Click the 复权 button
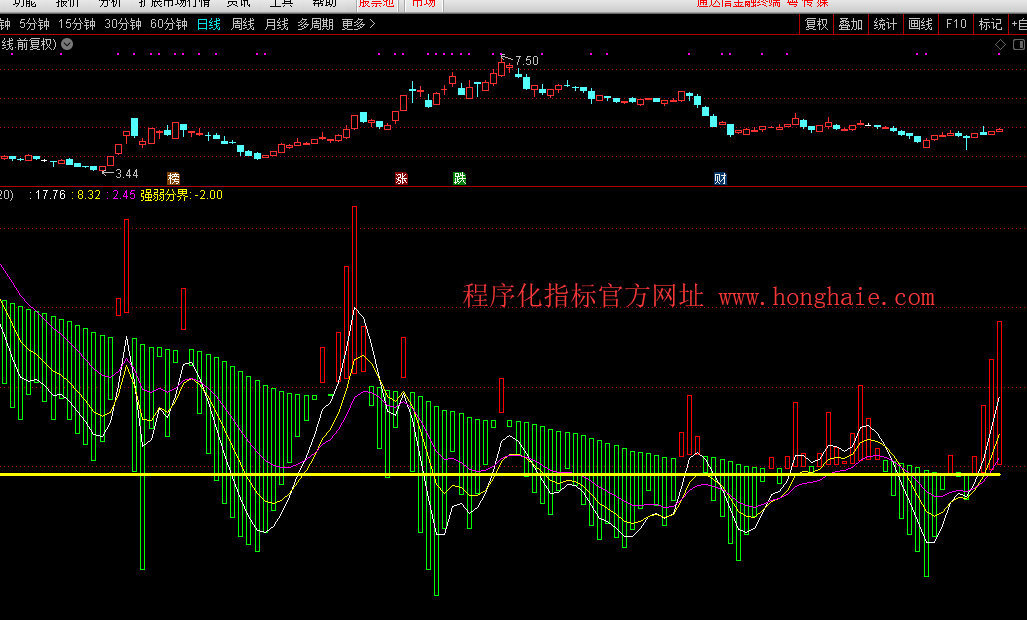The width and height of the screenshot is (1027, 620). [x=817, y=24]
